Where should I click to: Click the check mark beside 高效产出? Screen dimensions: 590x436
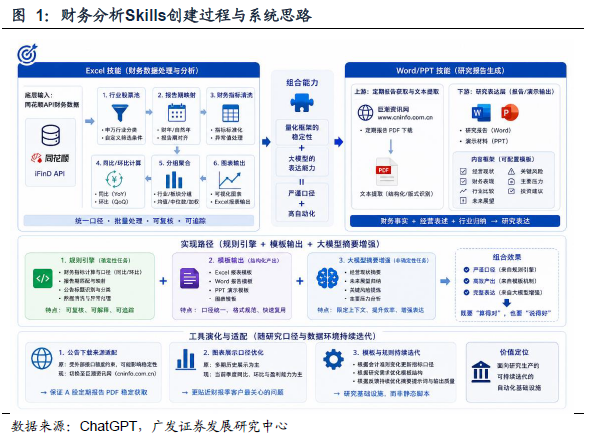(x=466, y=281)
